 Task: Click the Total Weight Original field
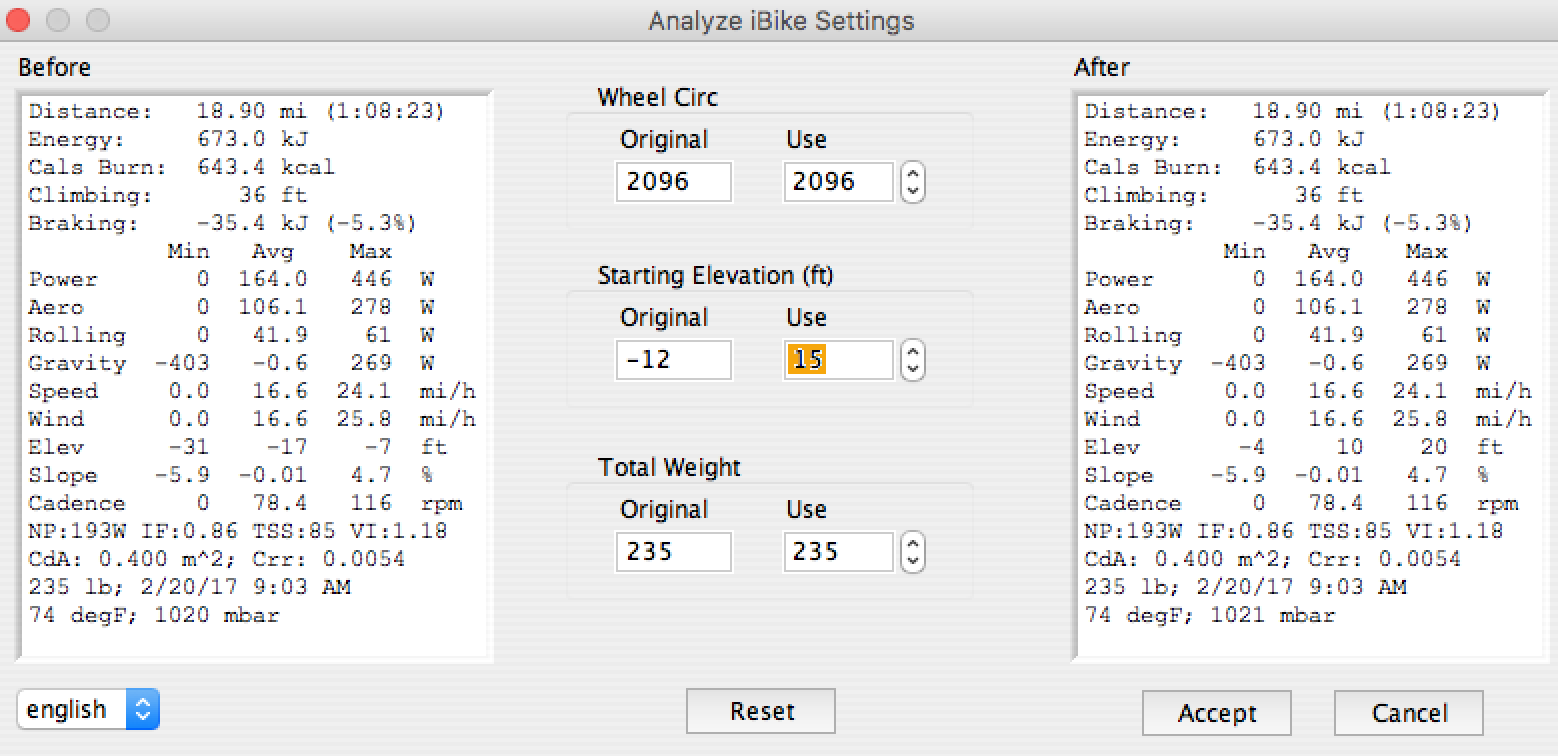pos(673,551)
